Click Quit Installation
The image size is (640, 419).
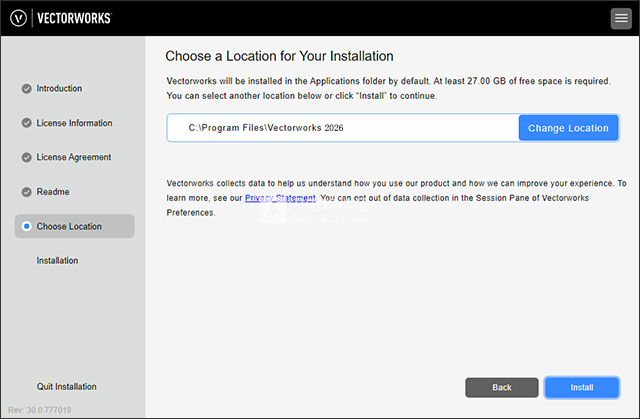[67, 386]
